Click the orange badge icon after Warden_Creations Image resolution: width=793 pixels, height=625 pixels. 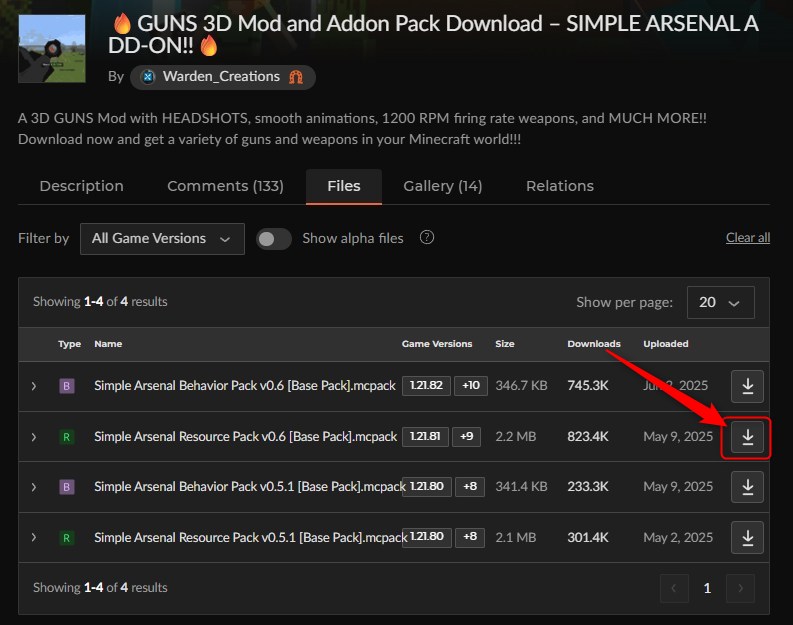(x=296, y=77)
